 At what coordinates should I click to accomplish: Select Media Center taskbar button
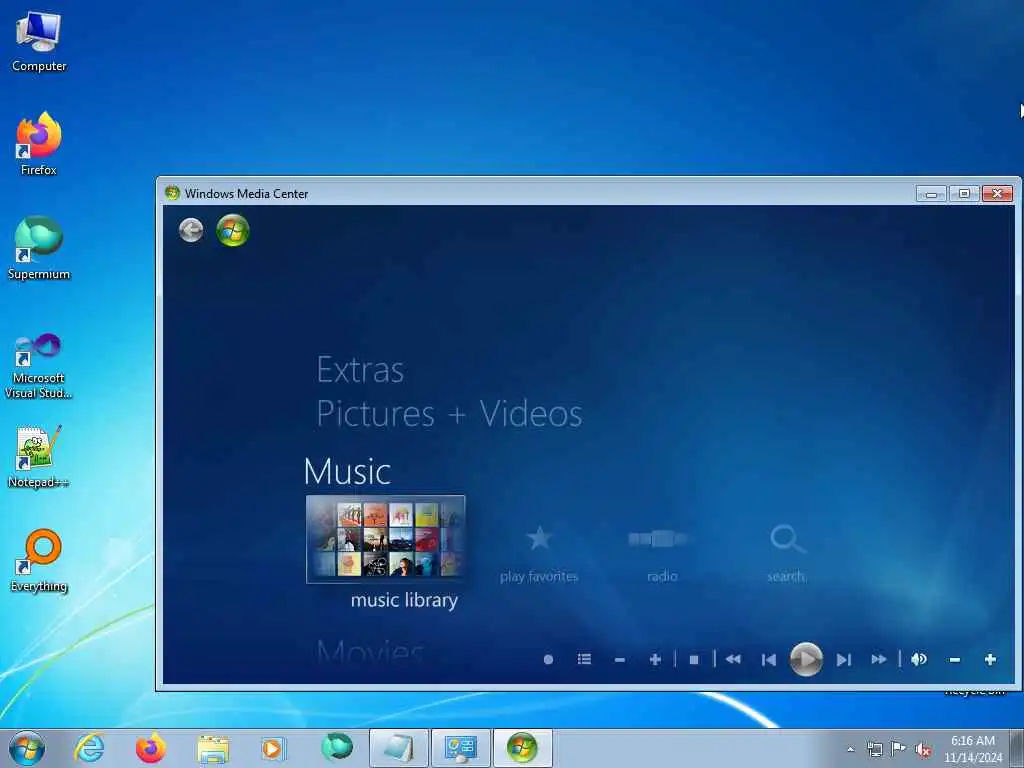point(522,748)
